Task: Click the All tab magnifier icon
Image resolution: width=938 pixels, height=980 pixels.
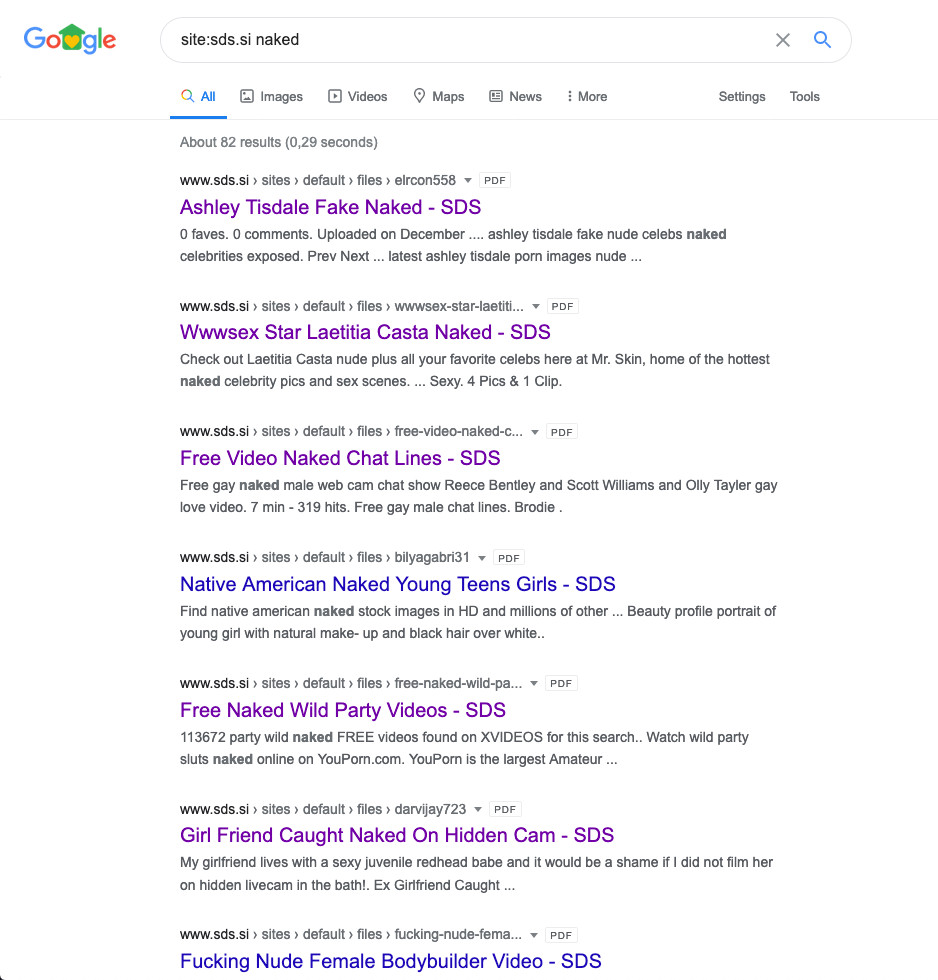Action: coord(187,96)
